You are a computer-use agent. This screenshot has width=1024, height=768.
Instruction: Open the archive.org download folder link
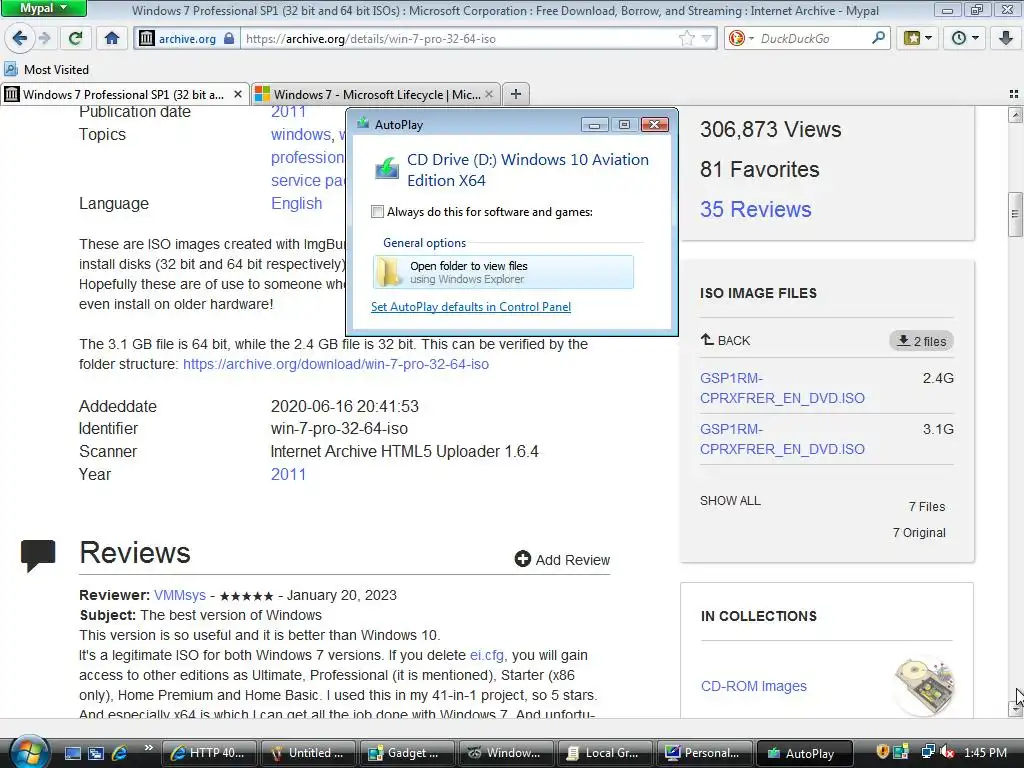click(336, 364)
